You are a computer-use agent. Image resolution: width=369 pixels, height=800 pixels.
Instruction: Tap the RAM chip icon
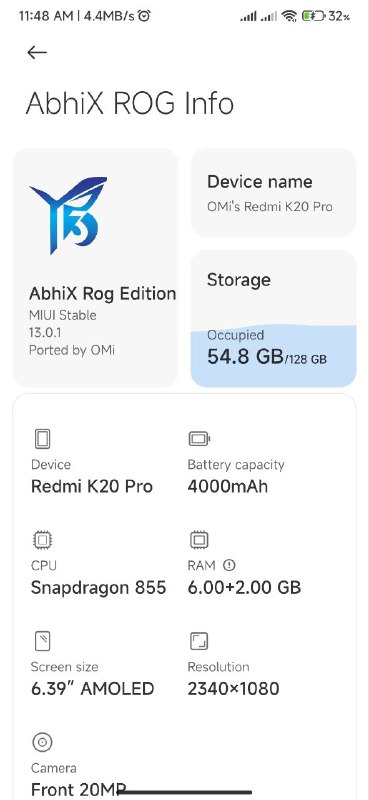click(x=199, y=540)
